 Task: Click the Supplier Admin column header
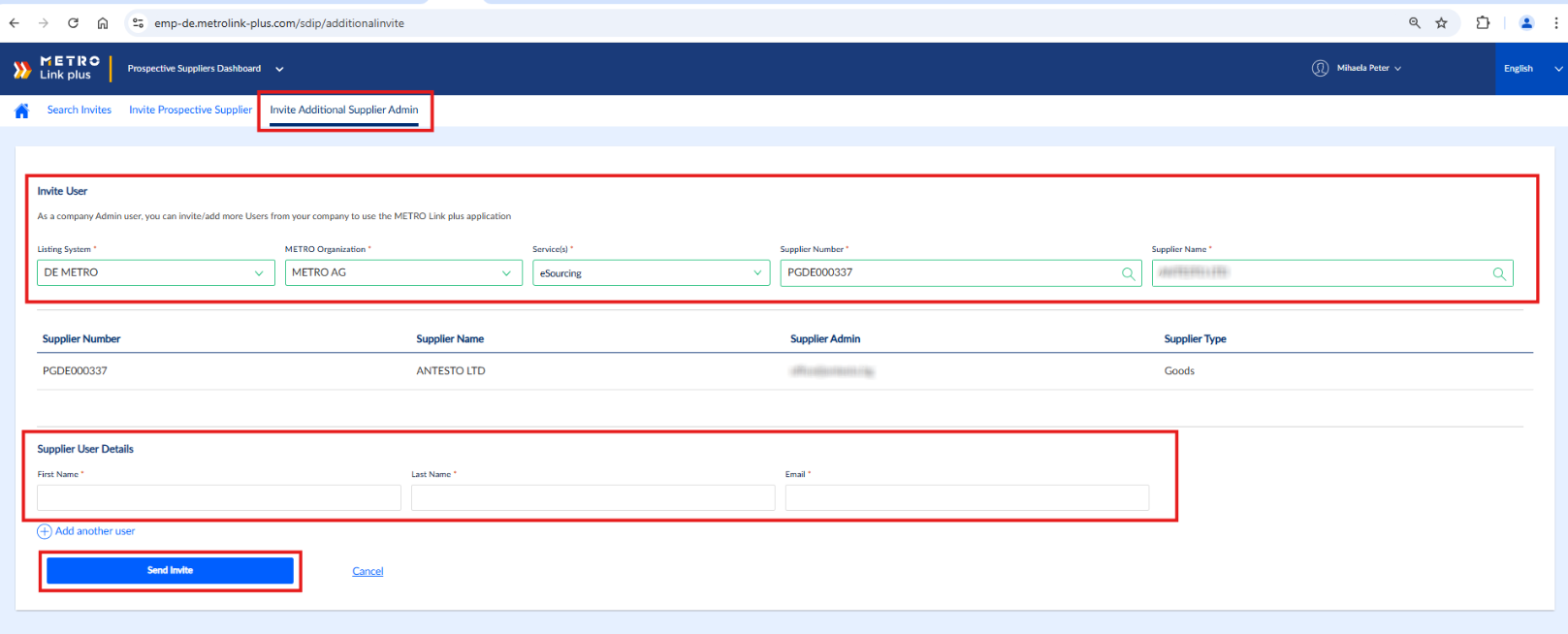click(x=825, y=339)
